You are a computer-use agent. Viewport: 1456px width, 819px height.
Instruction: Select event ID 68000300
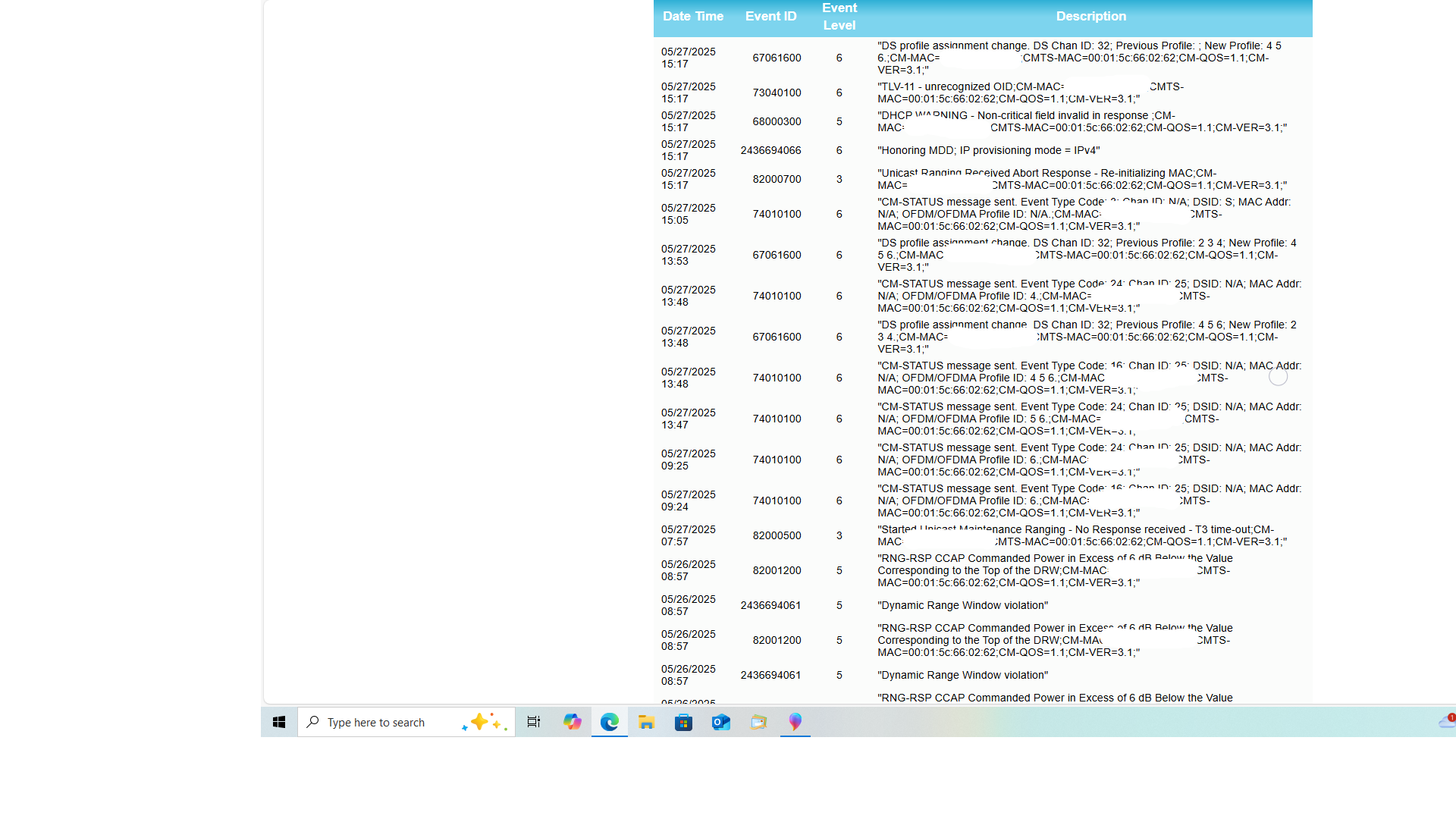tap(777, 121)
